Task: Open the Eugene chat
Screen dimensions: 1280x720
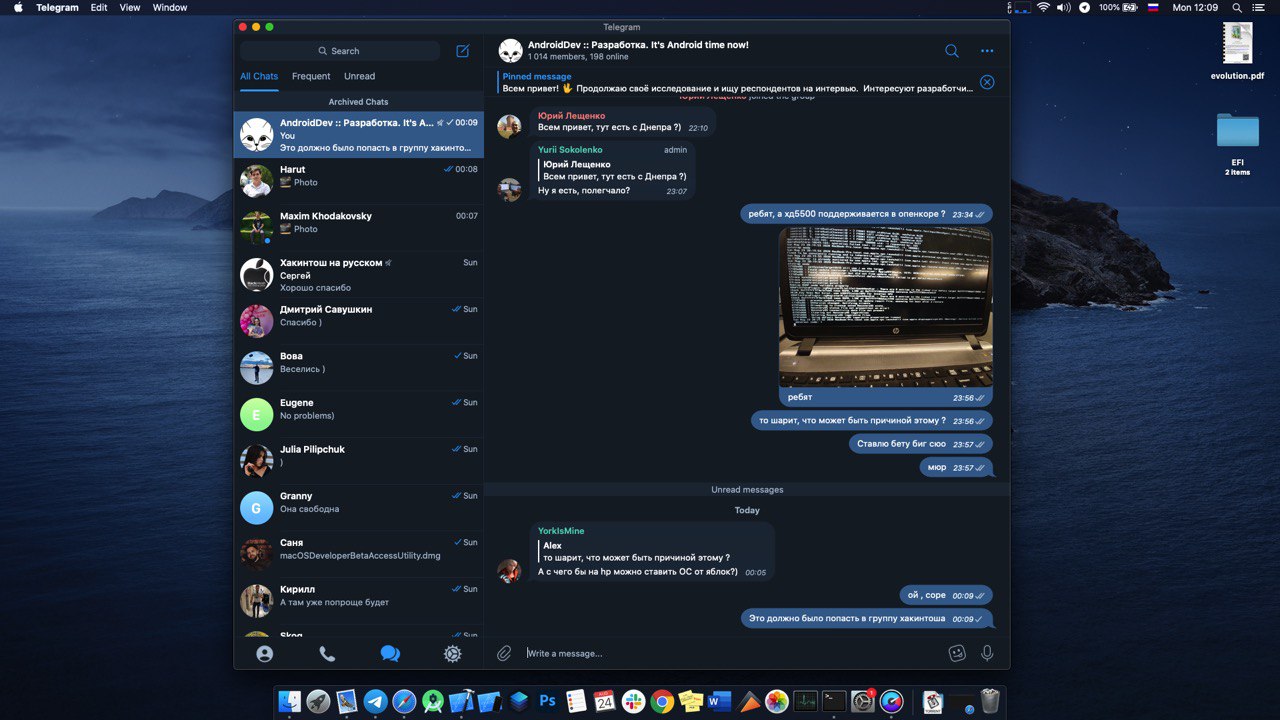Action: click(358, 414)
